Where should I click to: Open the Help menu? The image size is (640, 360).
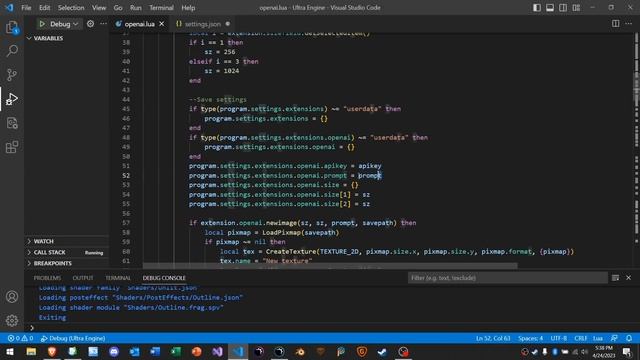188,8
